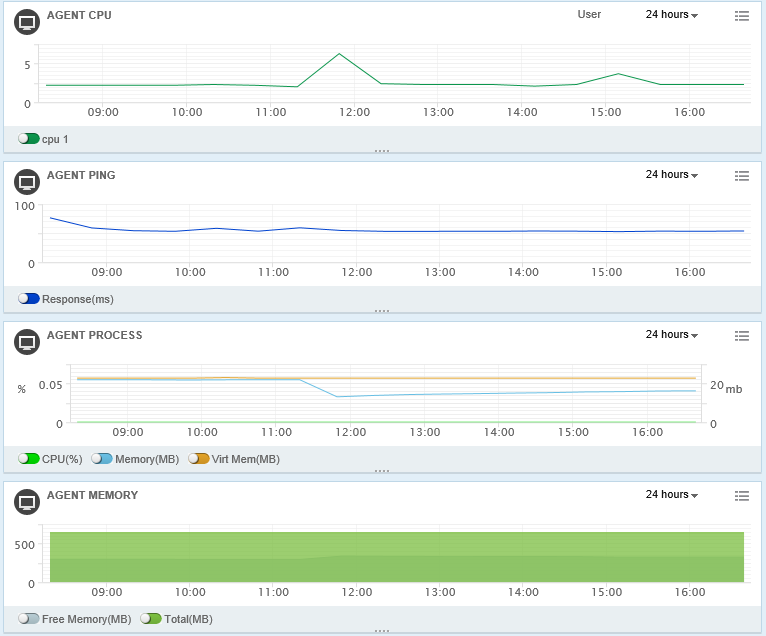This screenshot has height=636, width=766.
Task: Disable the Virt Mem(MB) series
Action: [199, 459]
